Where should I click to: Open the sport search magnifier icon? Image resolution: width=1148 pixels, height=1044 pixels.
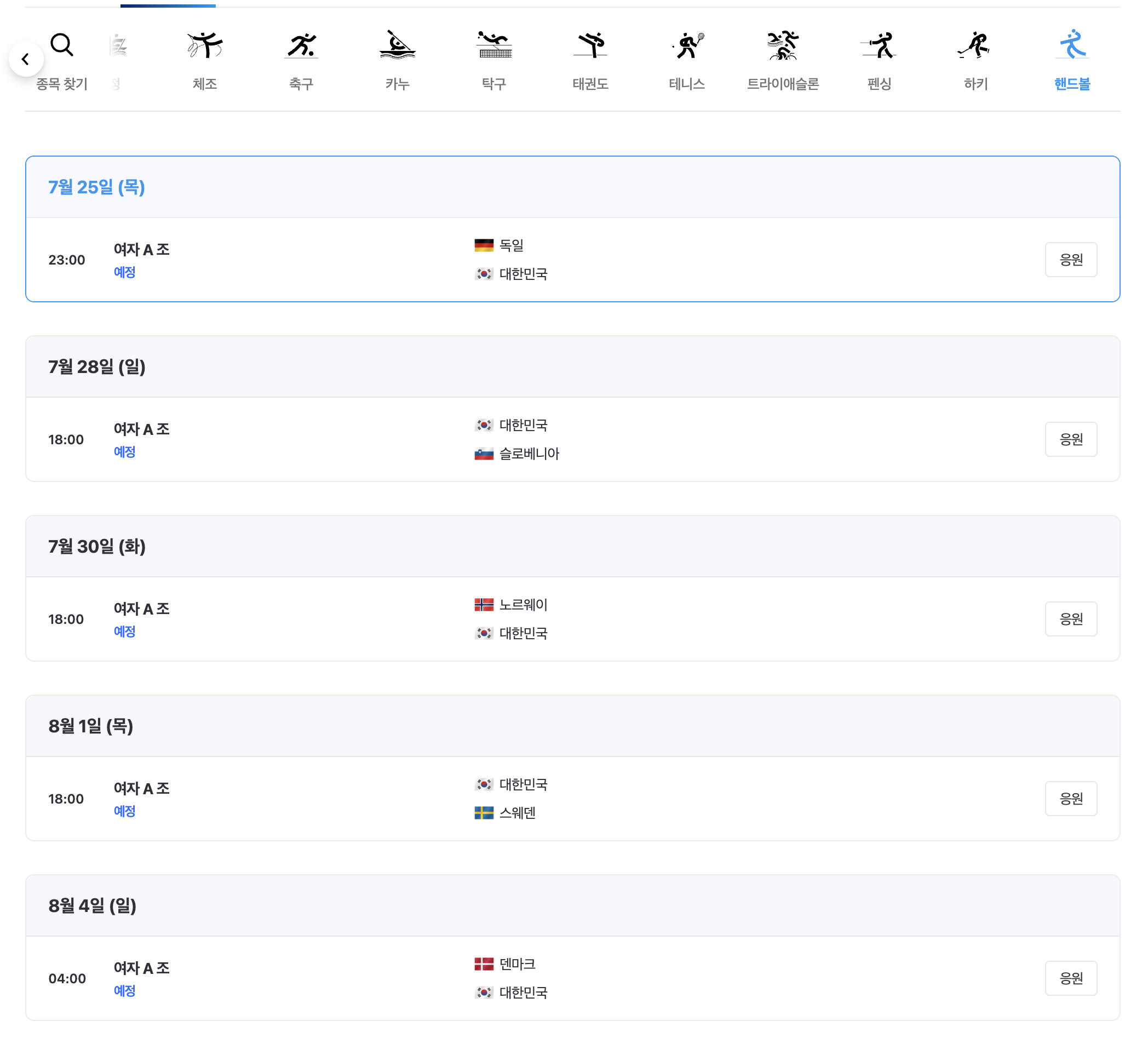pos(61,45)
